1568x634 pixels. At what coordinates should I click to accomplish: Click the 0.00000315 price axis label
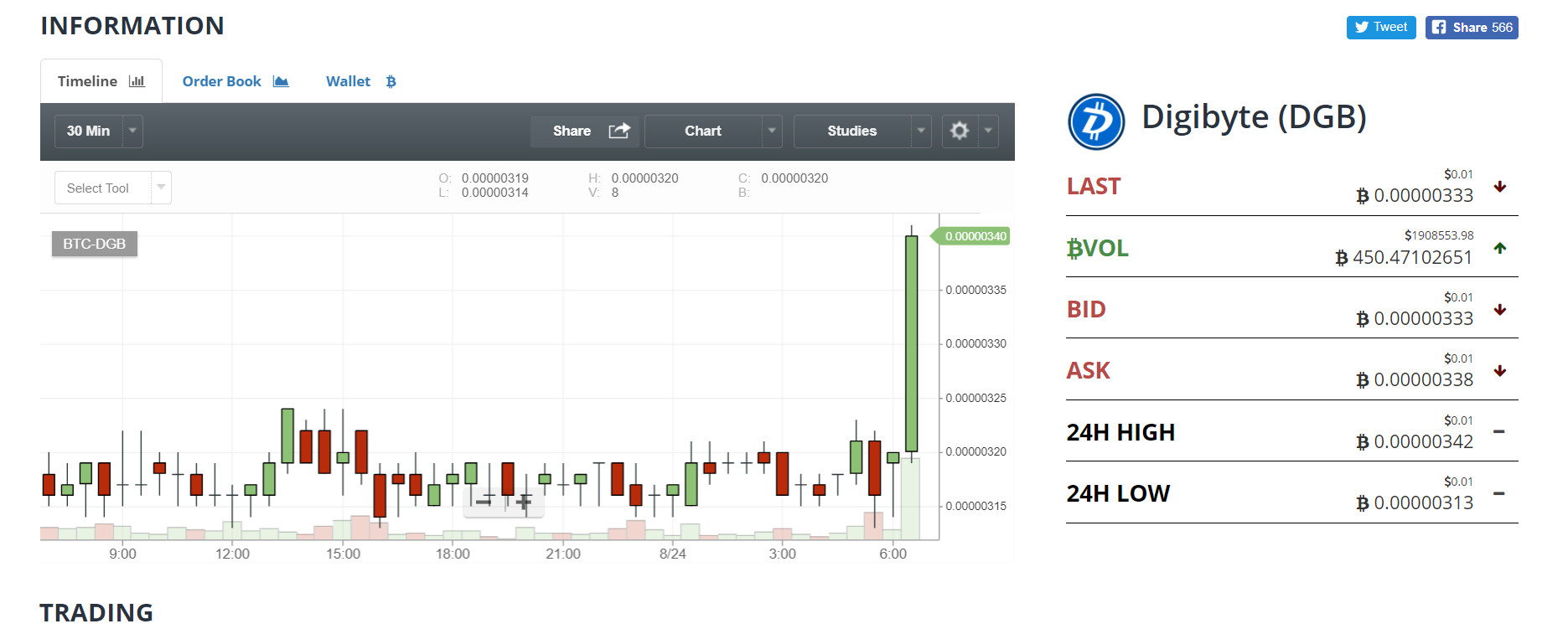point(976,506)
